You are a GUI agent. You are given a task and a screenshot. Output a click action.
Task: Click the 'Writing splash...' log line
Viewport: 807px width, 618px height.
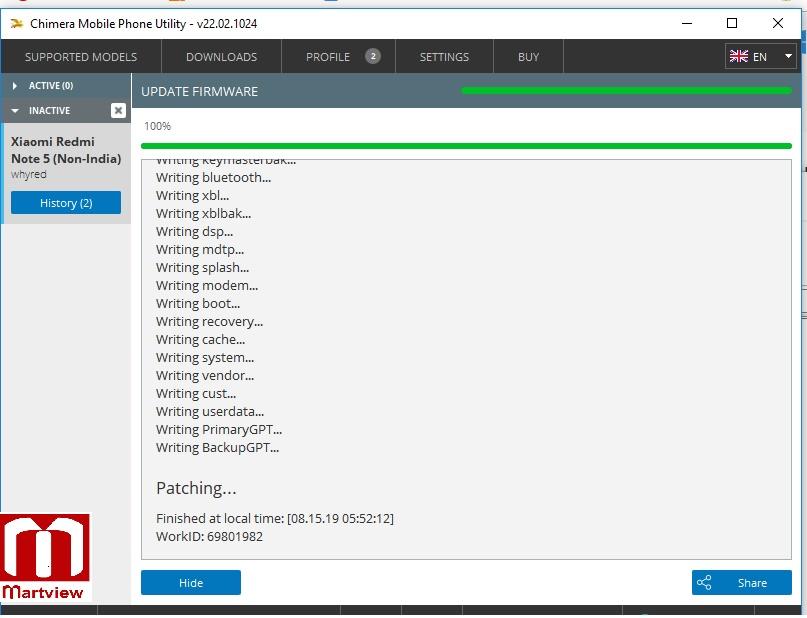(x=202, y=268)
